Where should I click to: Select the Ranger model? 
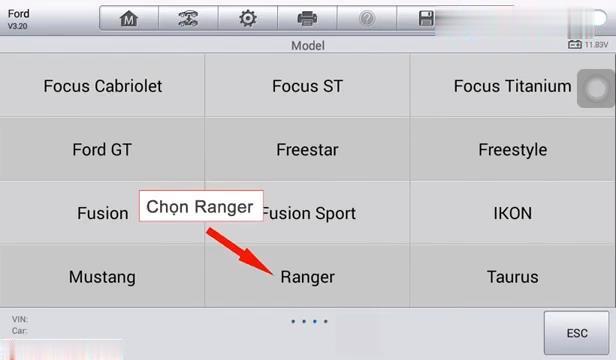coord(308,277)
